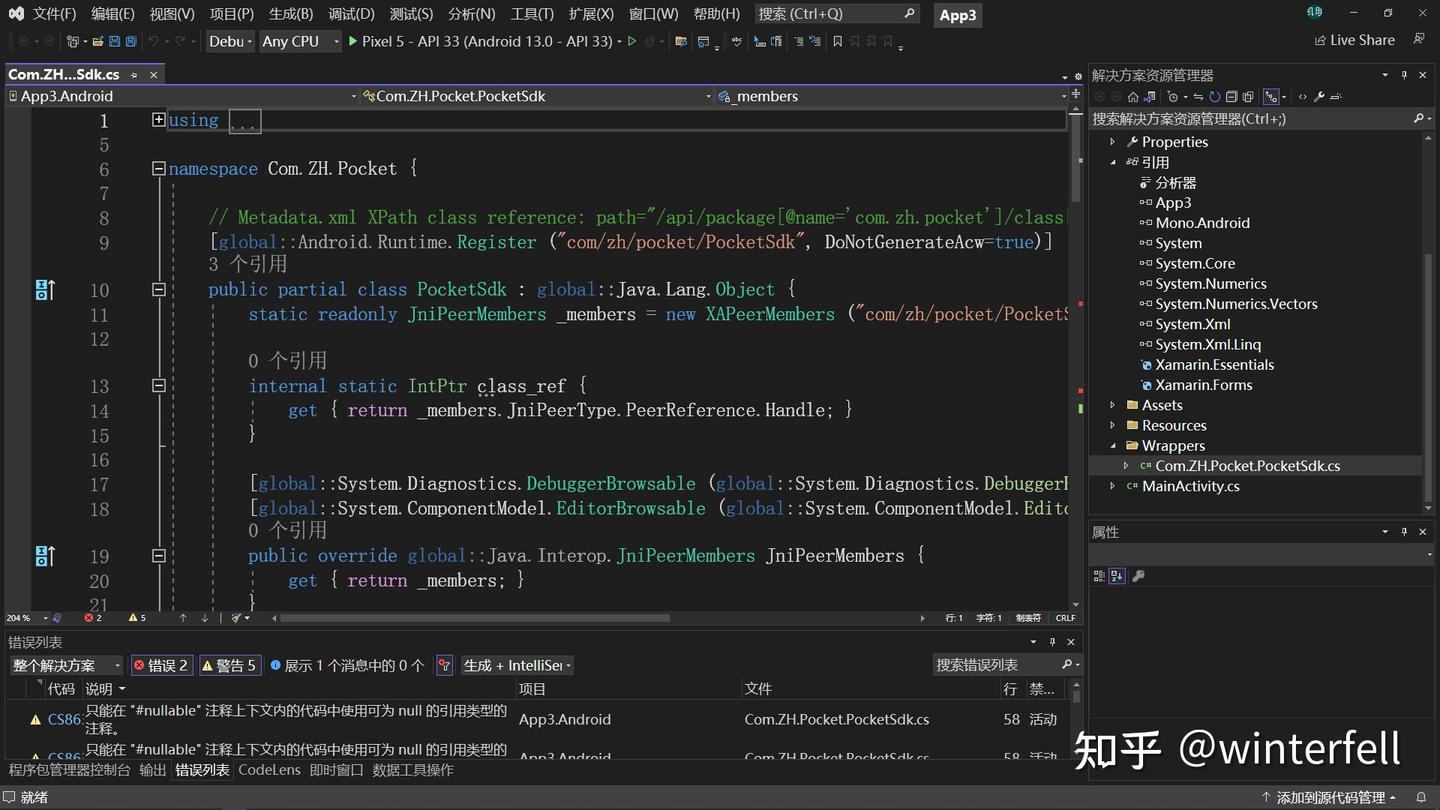Collapse the PocketSdk class on line 10
Viewport: 1440px width, 810px height.
point(158,290)
